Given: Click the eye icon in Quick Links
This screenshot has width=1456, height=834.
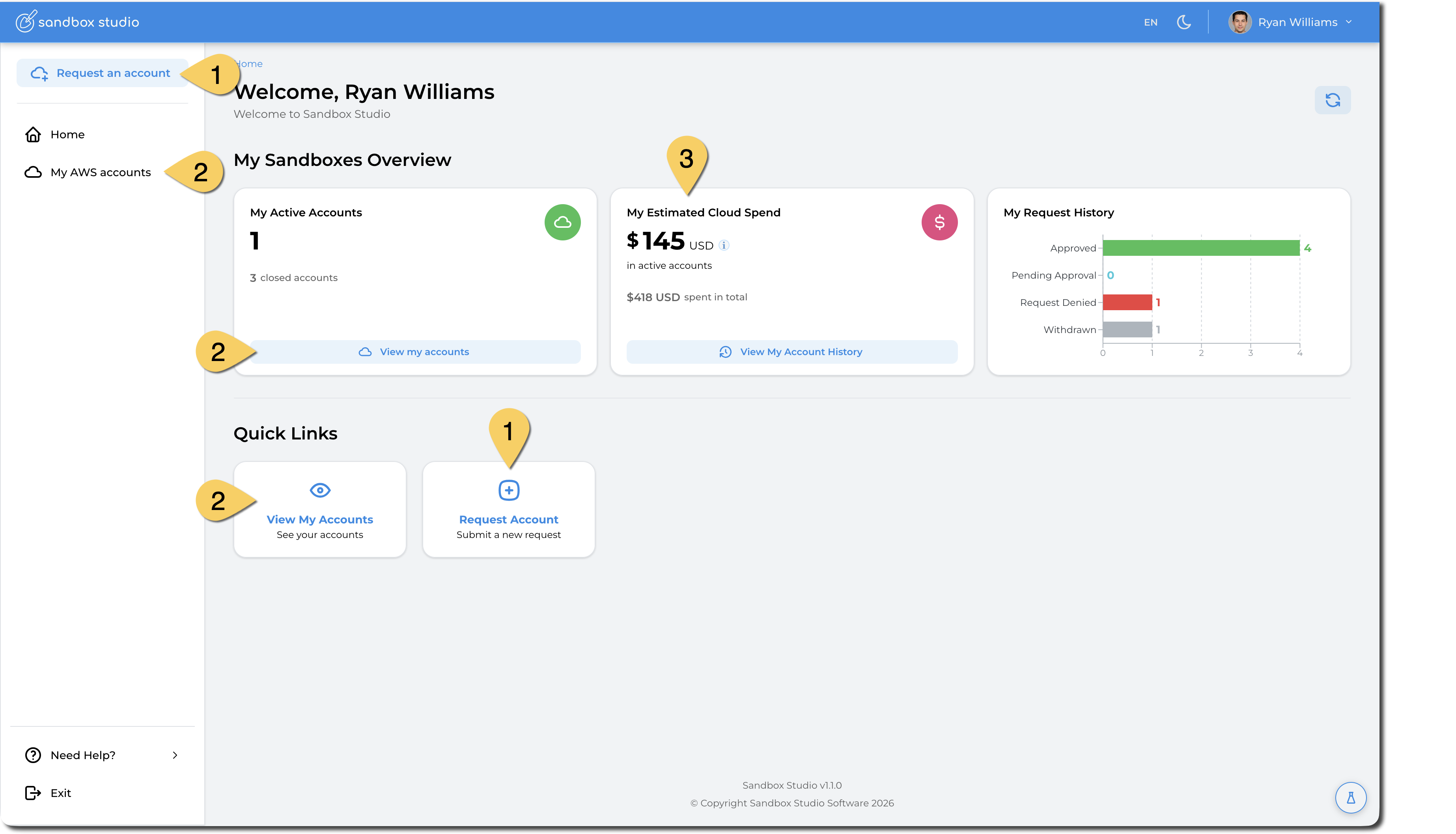Looking at the screenshot, I should 320,490.
